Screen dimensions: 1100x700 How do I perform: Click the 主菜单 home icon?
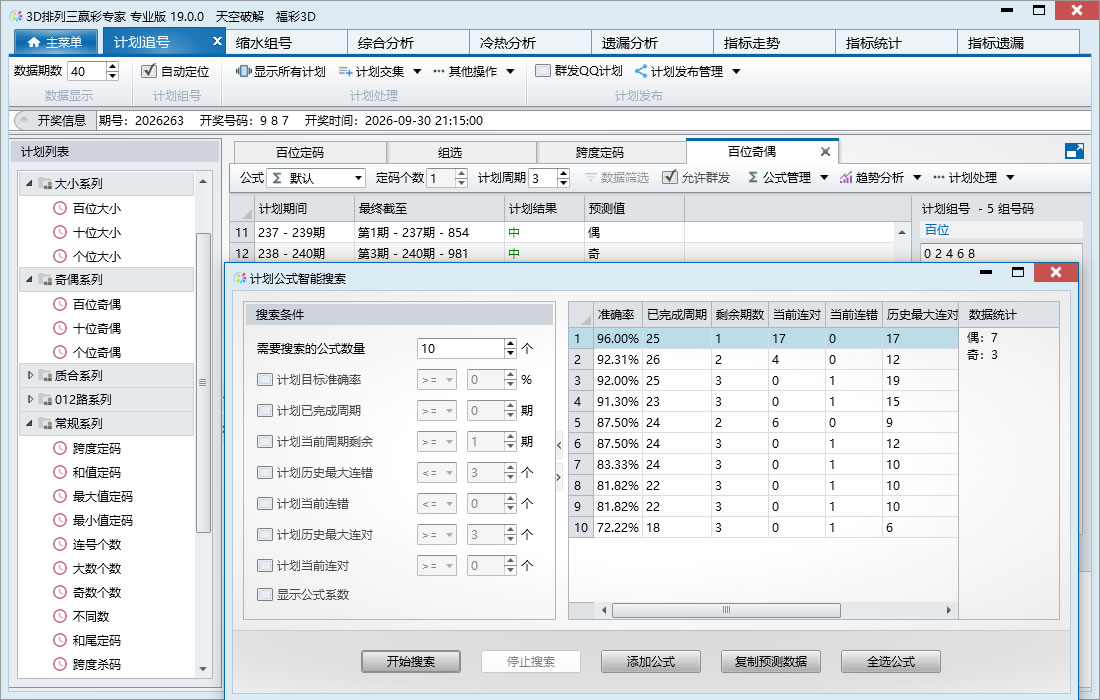coord(33,43)
